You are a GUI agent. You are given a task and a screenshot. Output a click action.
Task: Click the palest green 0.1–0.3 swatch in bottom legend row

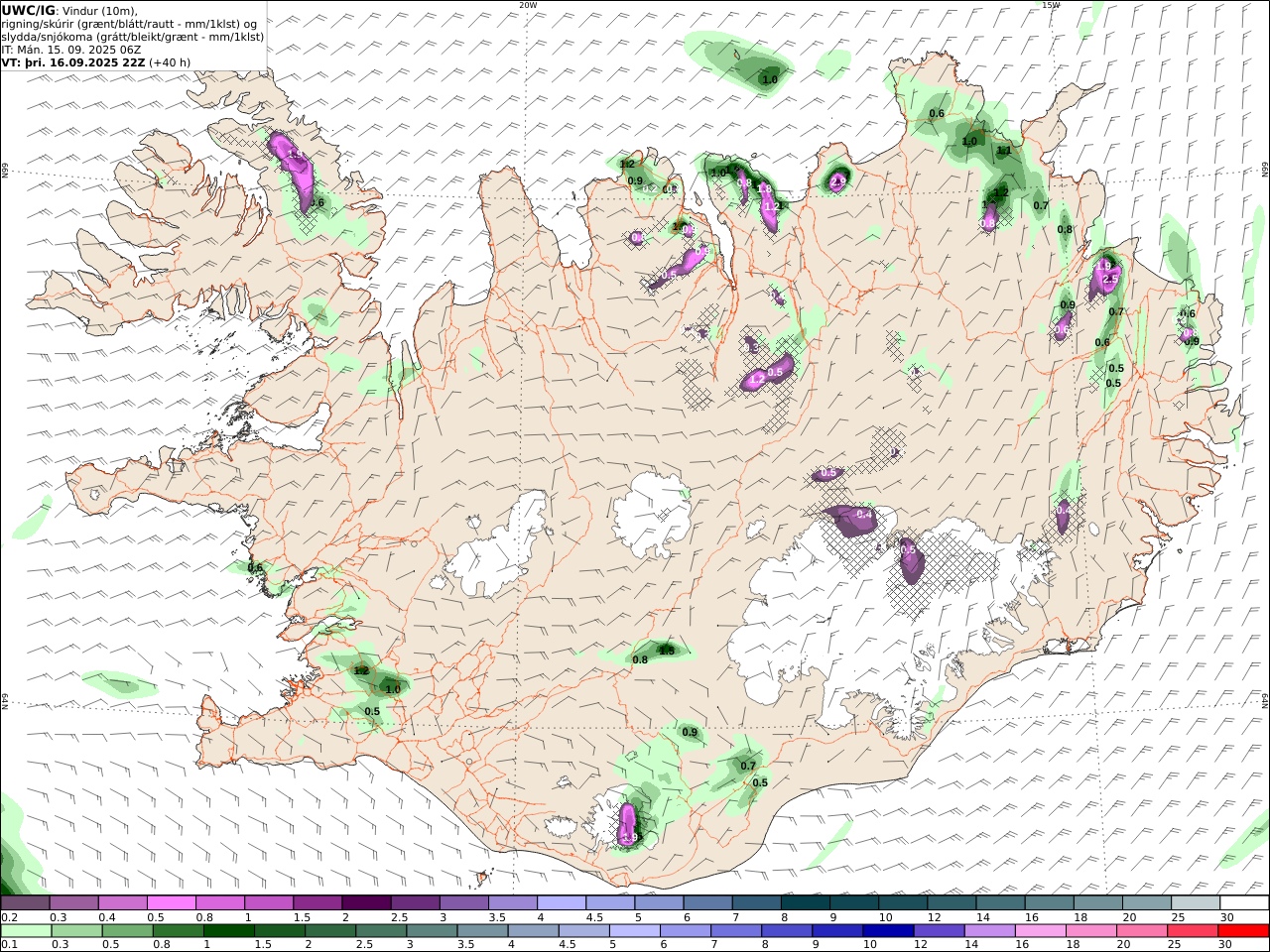[x=26, y=931]
